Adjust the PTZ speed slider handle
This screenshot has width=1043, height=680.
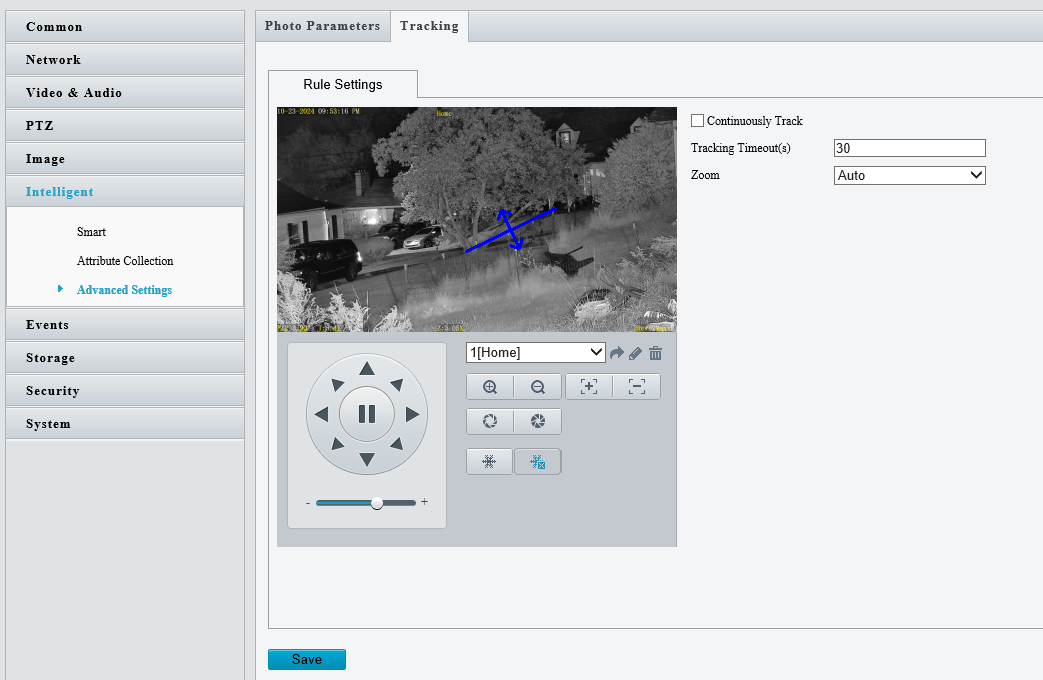(377, 503)
